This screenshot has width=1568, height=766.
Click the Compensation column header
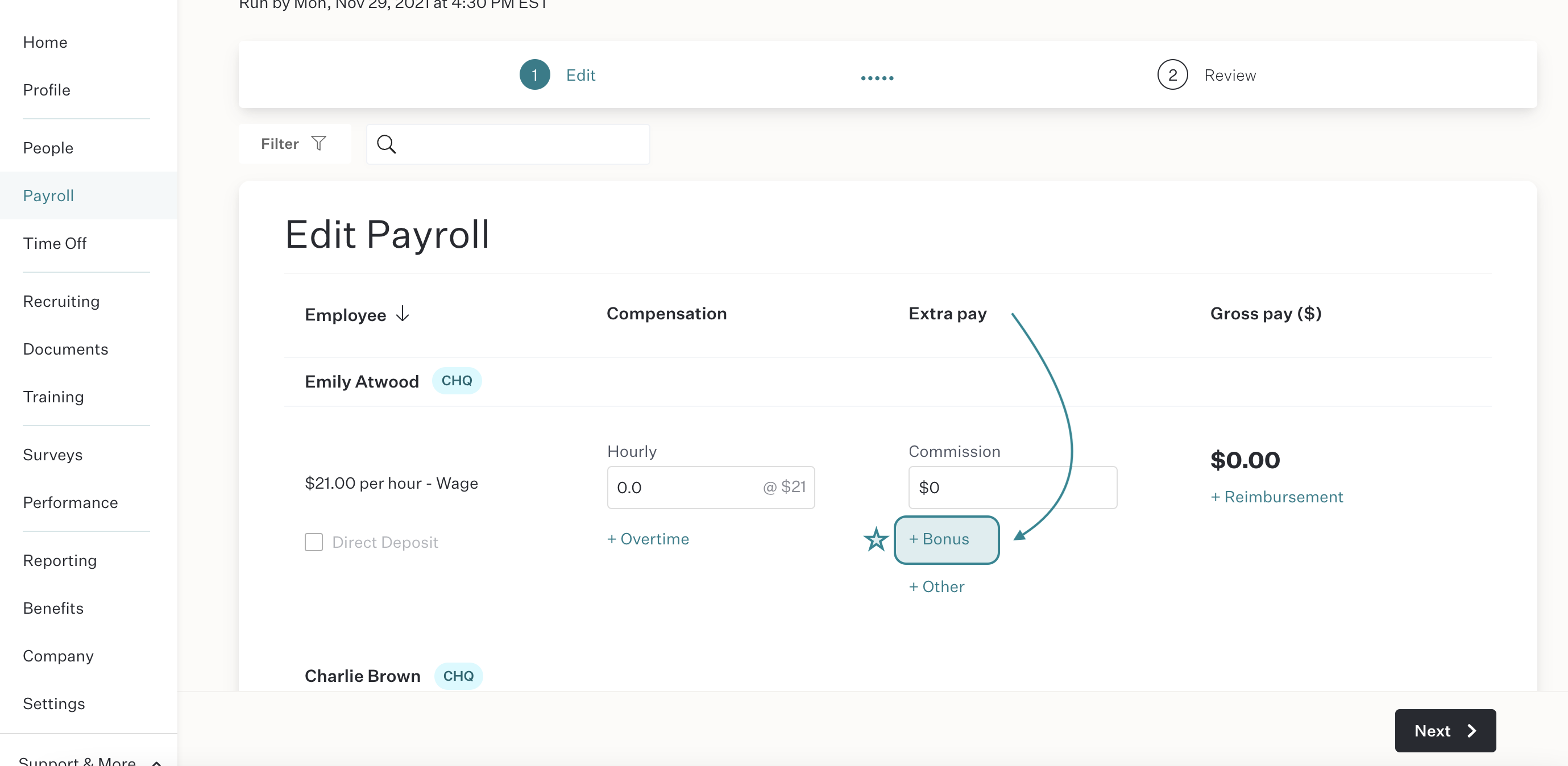[x=666, y=313]
